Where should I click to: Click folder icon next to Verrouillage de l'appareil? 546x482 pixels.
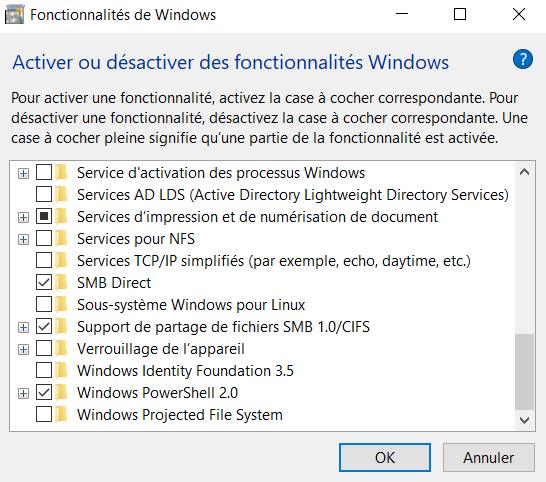(61, 349)
